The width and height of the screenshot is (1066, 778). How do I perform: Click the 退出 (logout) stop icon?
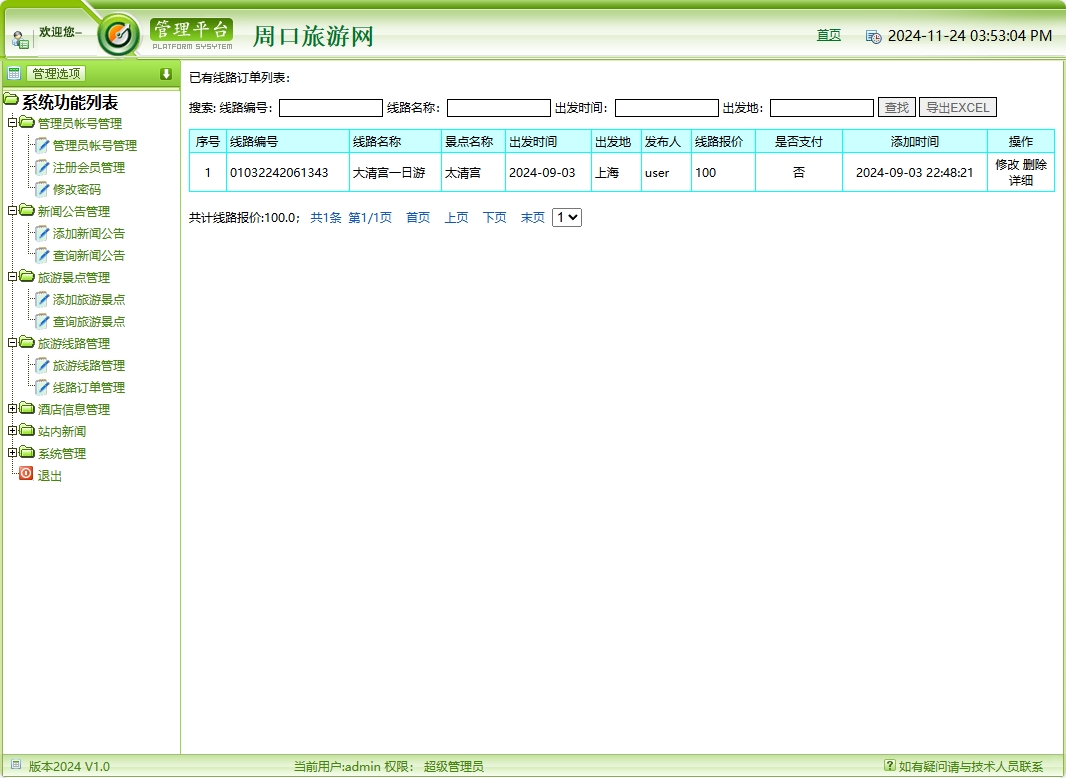coord(25,472)
